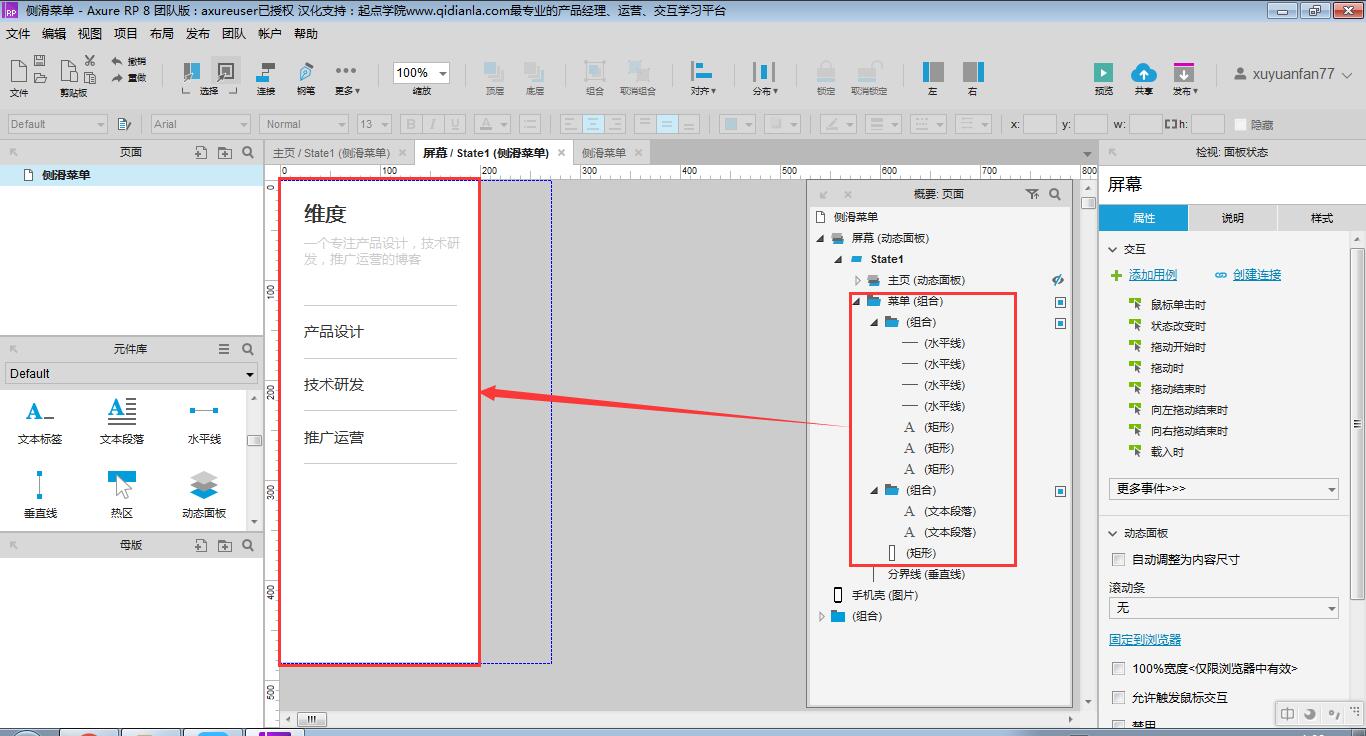Viewport: 1366px width, 736px height.
Task: Click the new file icon (文件)
Action: coord(19,70)
